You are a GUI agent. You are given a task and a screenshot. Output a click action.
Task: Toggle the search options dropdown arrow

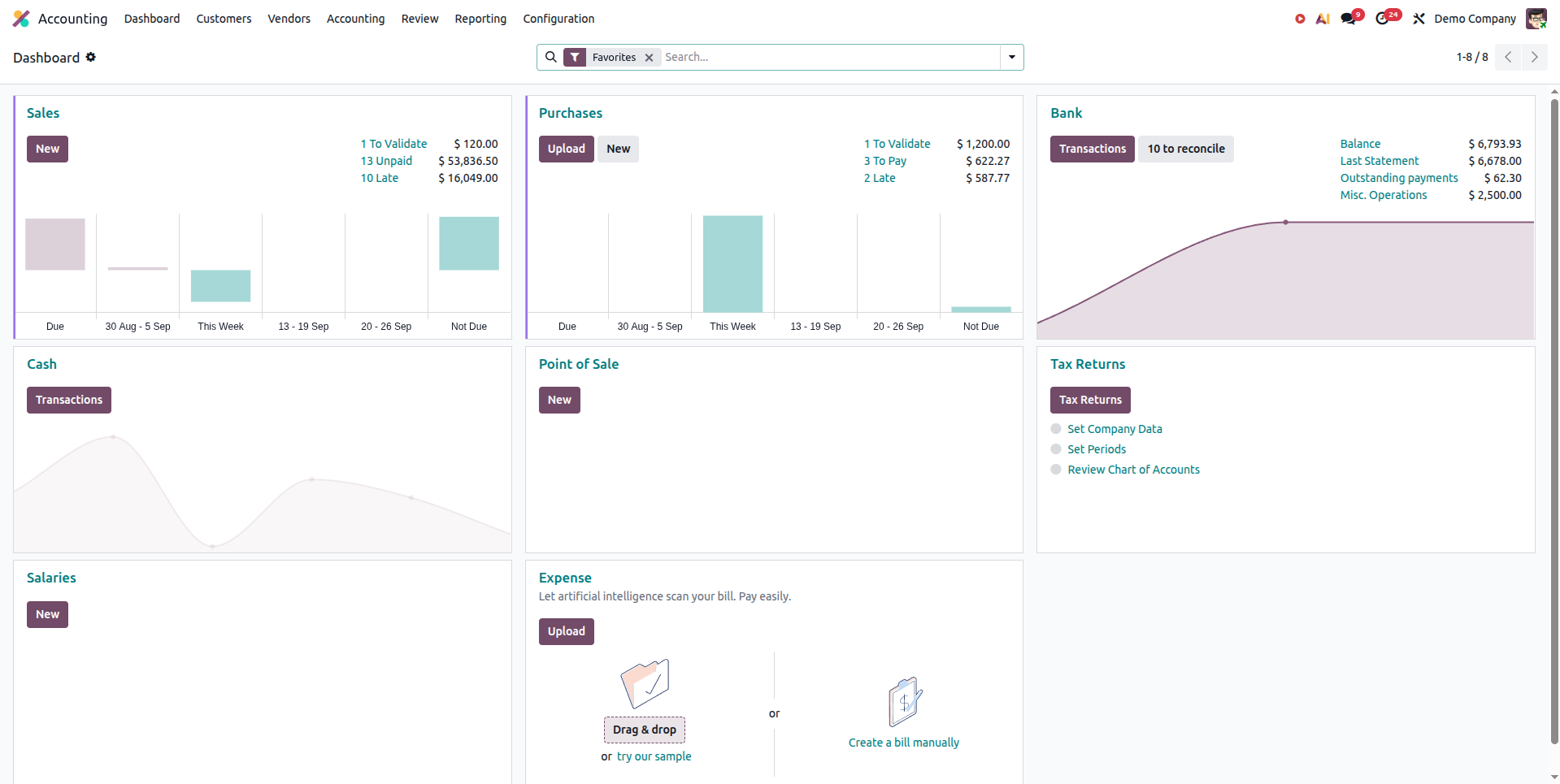tap(1012, 57)
